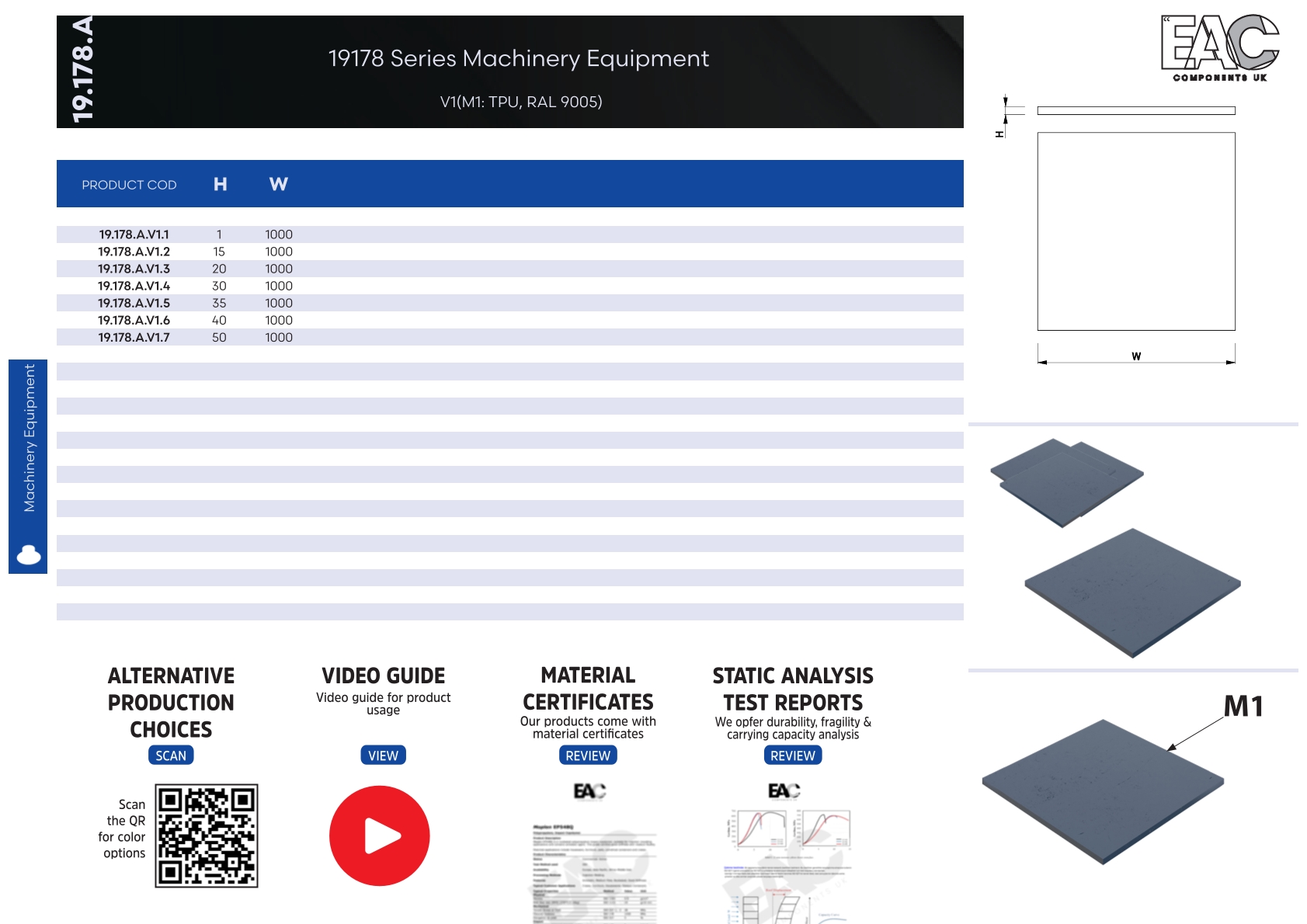
Task: Select product code 19.178.A.V1.7
Action: pos(134,337)
